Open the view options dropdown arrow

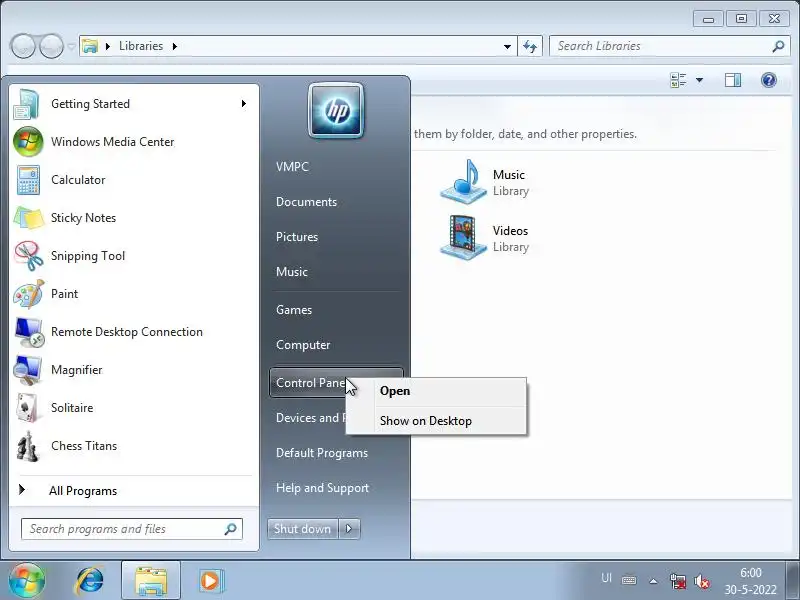[x=699, y=80]
